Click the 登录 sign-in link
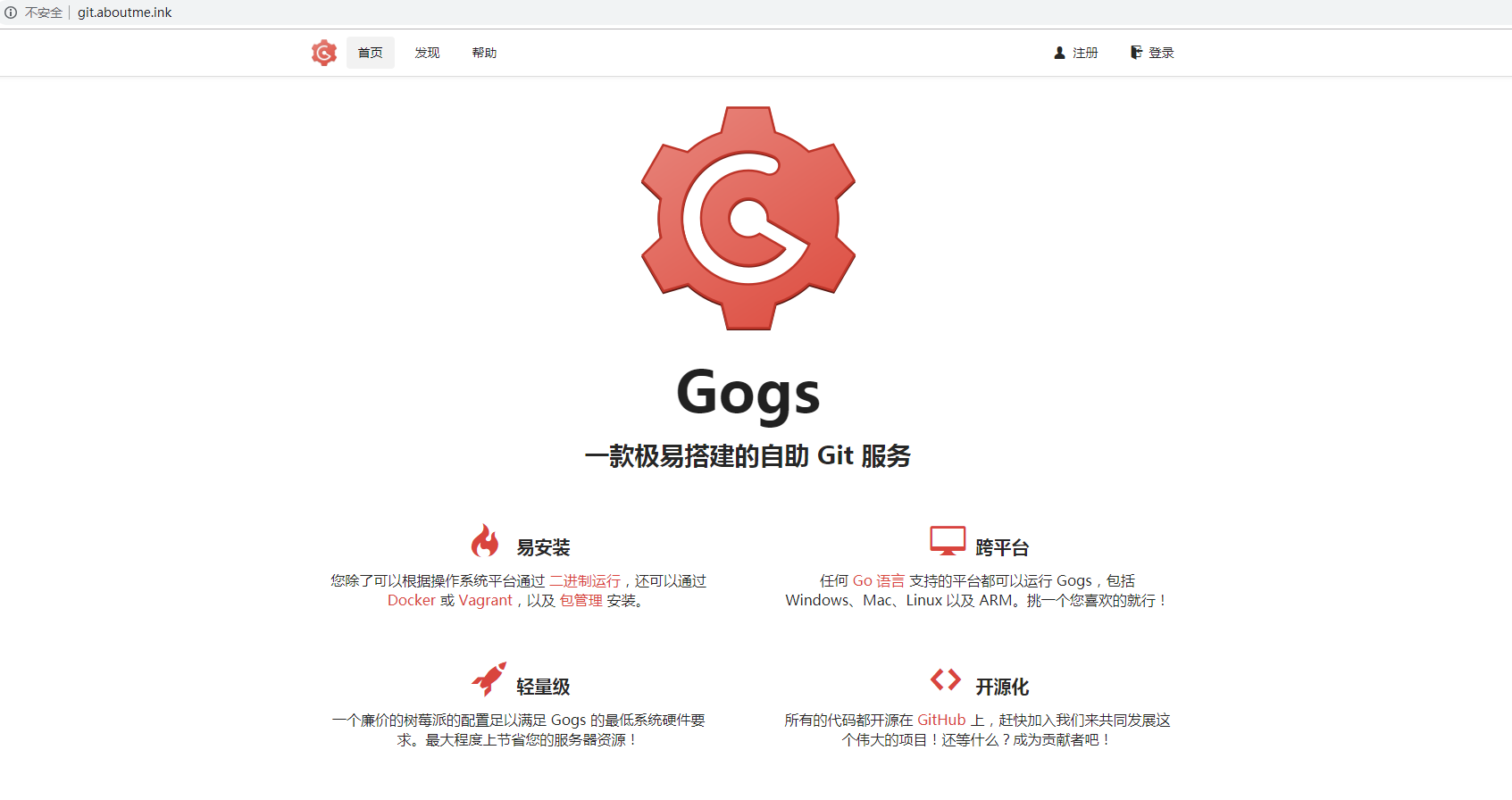The width and height of the screenshot is (1512, 800). [x=1152, y=53]
